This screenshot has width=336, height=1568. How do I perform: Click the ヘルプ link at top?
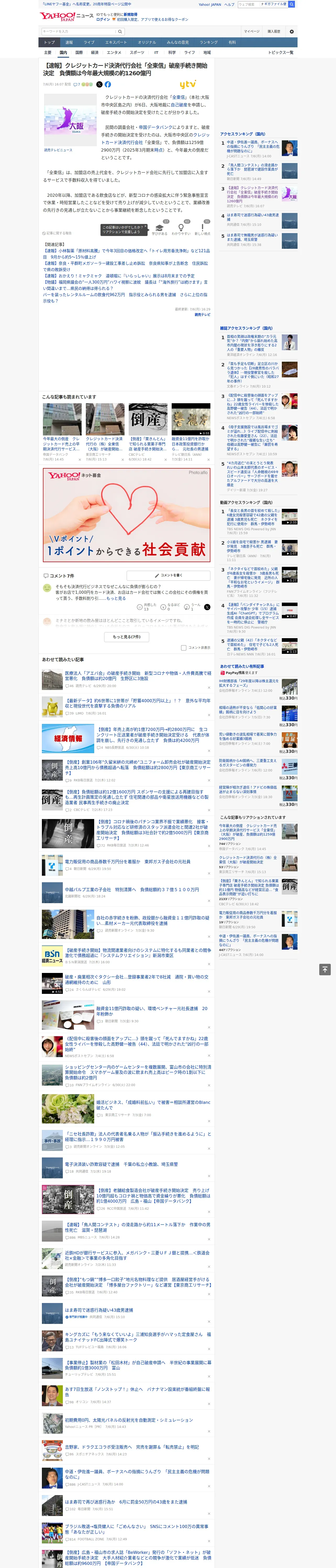[229, 4]
